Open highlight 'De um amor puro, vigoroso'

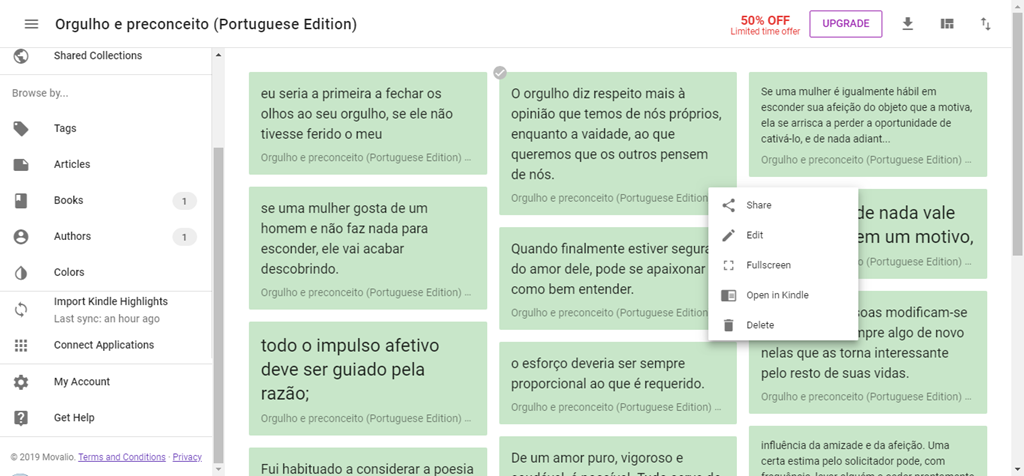tap(618, 456)
